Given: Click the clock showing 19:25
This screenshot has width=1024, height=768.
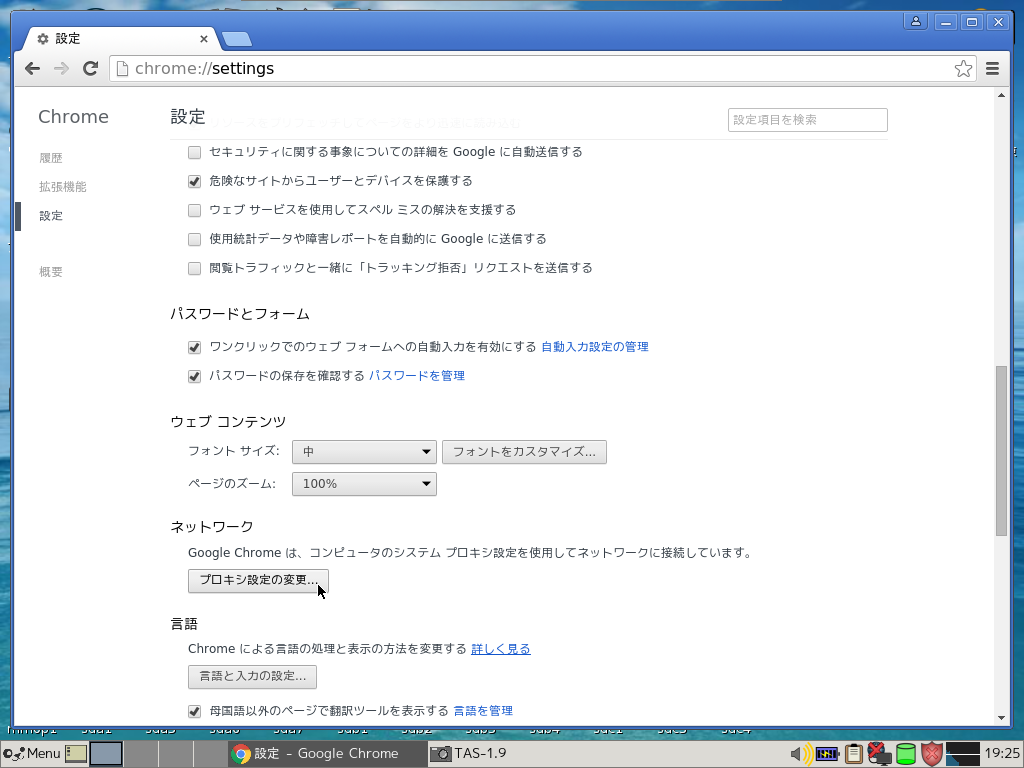Looking at the screenshot, I should pyautogui.click(x=1002, y=753).
